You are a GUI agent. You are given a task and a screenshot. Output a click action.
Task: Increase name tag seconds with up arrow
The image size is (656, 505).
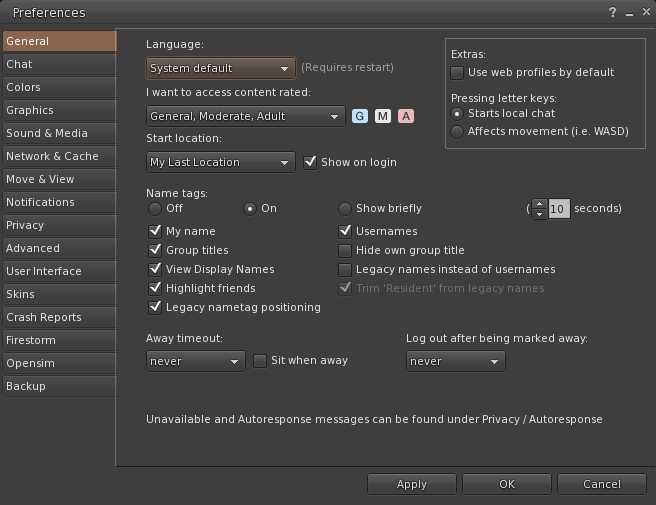(x=540, y=204)
